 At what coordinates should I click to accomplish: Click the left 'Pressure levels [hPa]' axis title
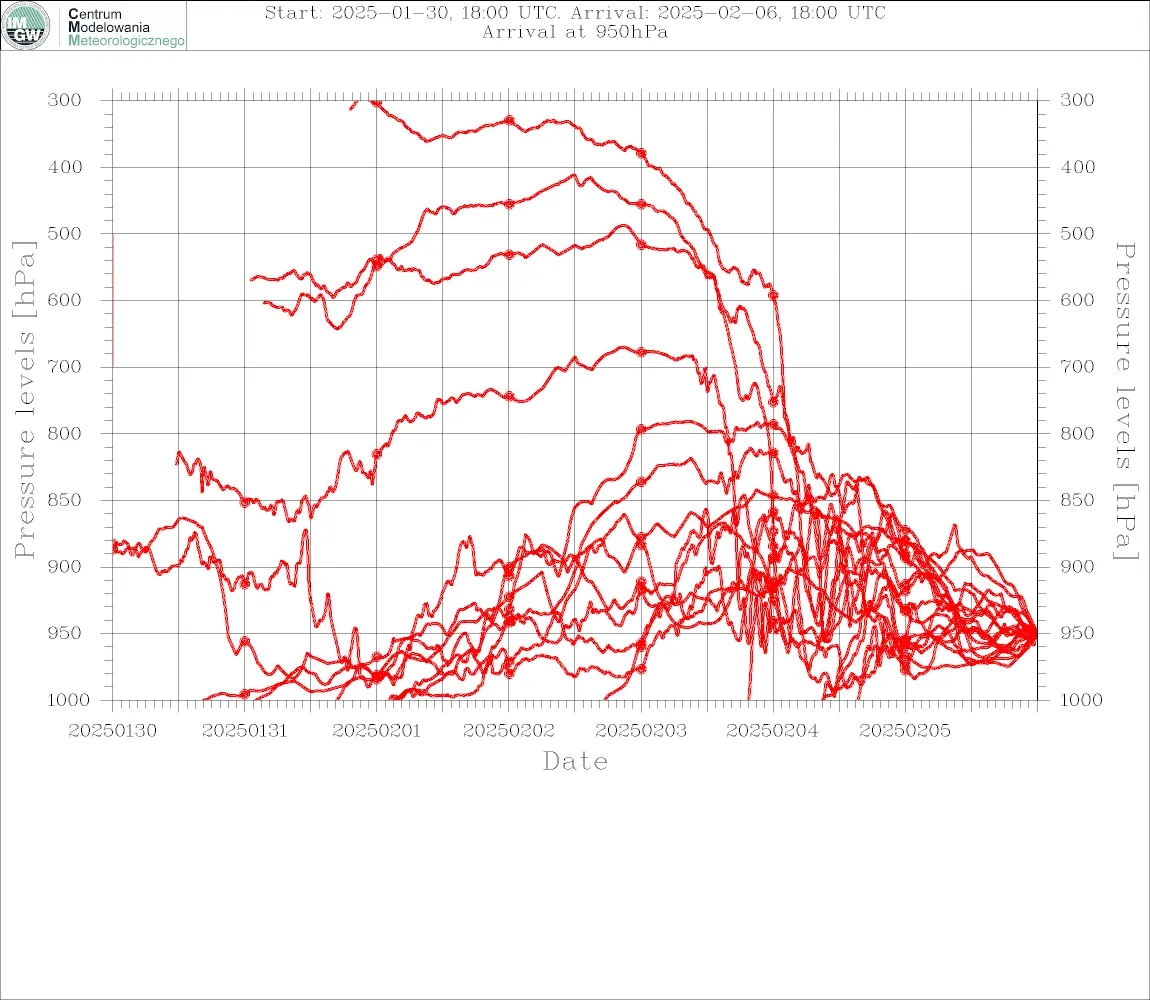(x=24, y=400)
